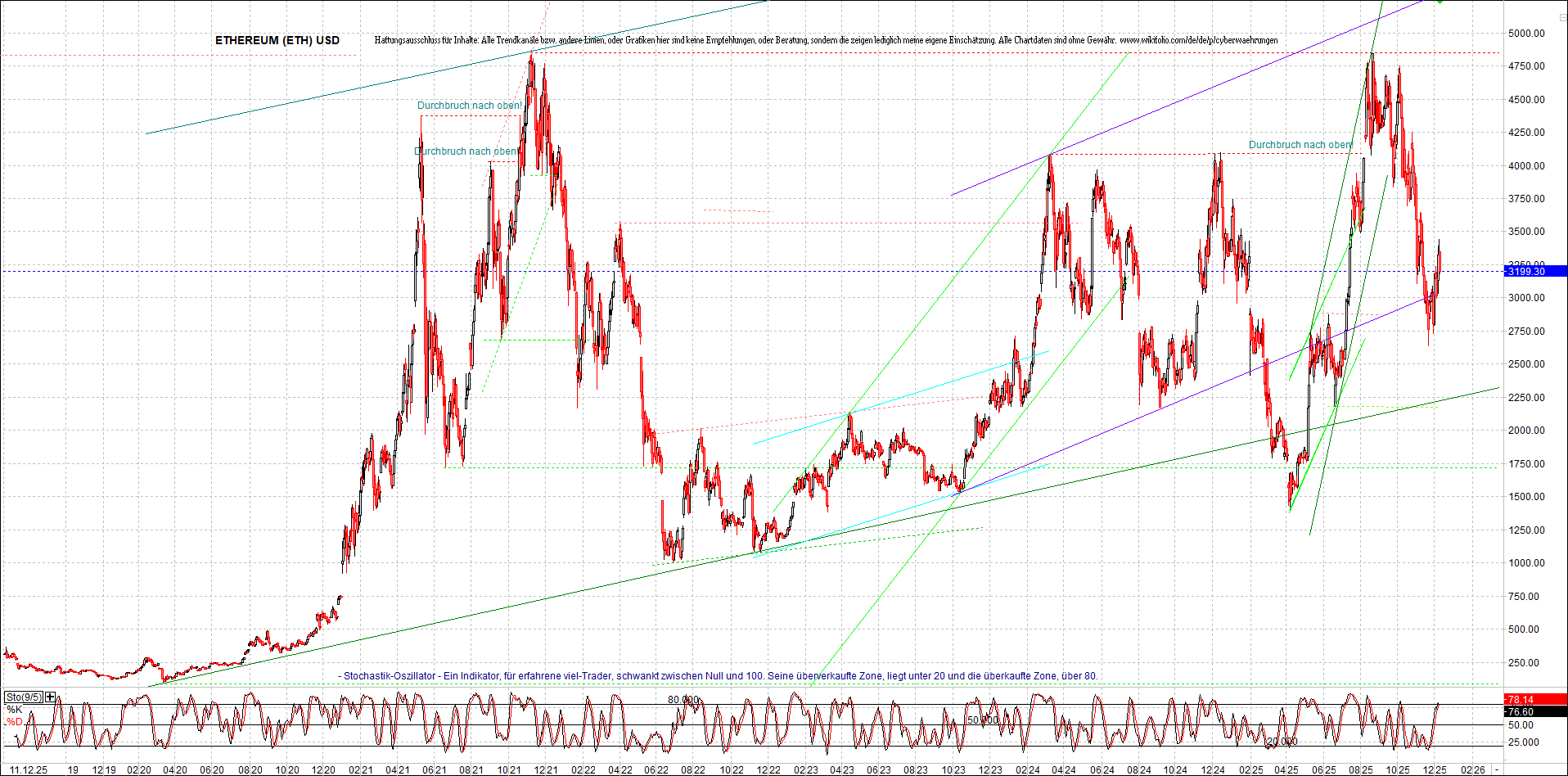The height and width of the screenshot is (776, 1568).
Task: Click the 50.000 stochastic midline label
Action: point(983,720)
